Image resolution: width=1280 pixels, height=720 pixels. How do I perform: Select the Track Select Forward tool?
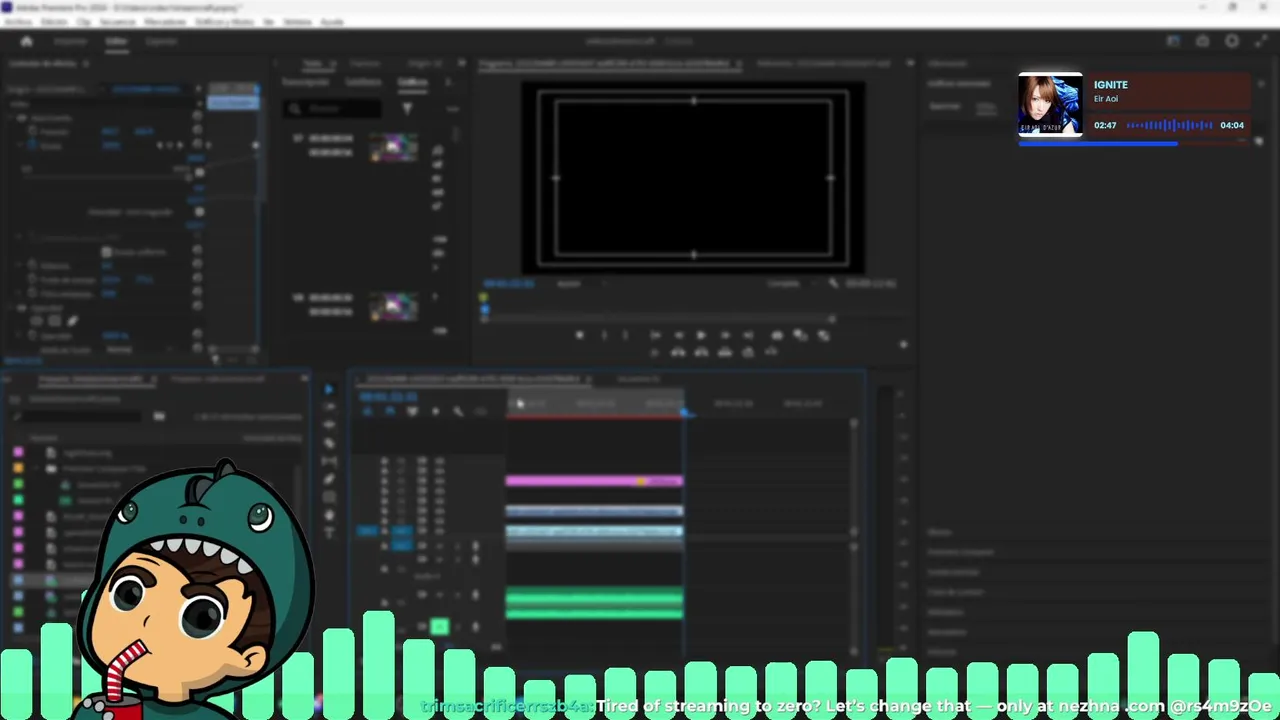click(x=330, y=407)
